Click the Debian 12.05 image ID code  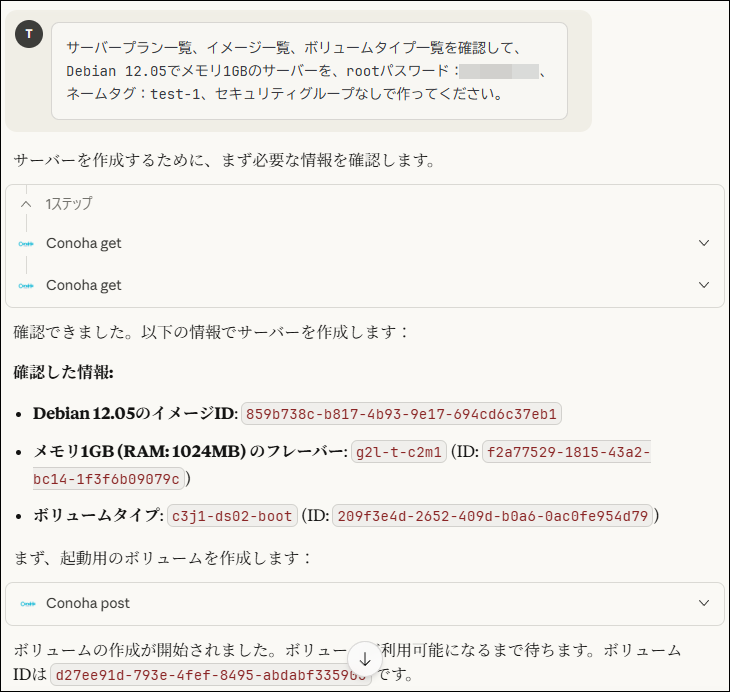[x=401, y=414]
